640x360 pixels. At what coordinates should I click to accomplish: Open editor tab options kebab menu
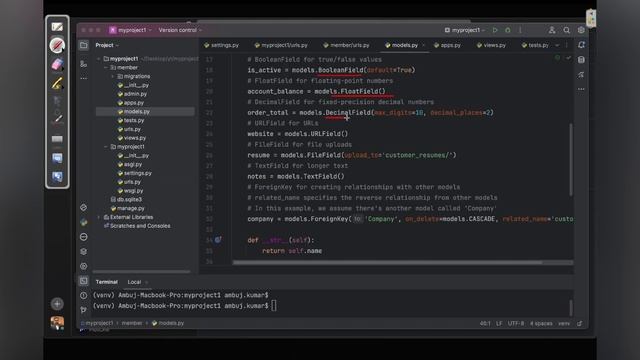[567, 45]
